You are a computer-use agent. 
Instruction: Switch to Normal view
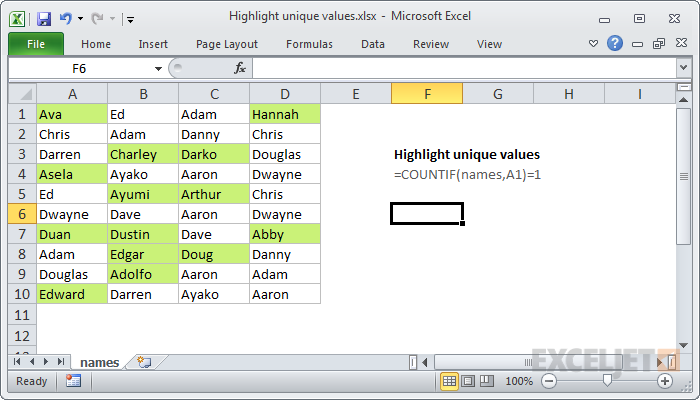pyautogui.click(x=449, y=381)
